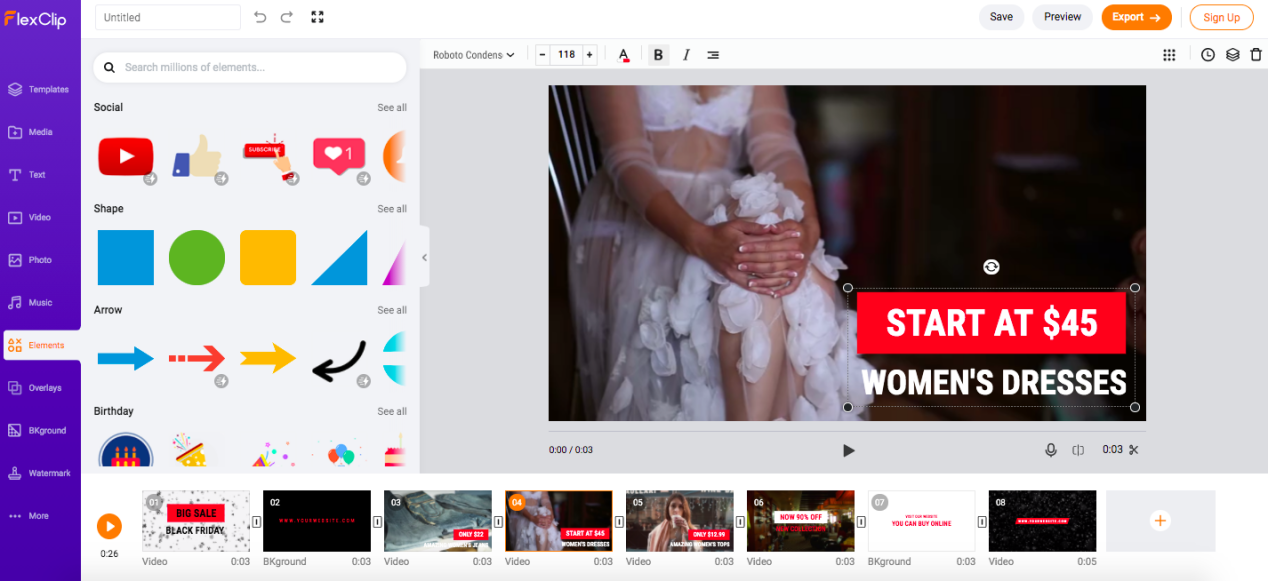See all Birthday elements
This screenshot has height=581, width=1268.
coord(392,411)
